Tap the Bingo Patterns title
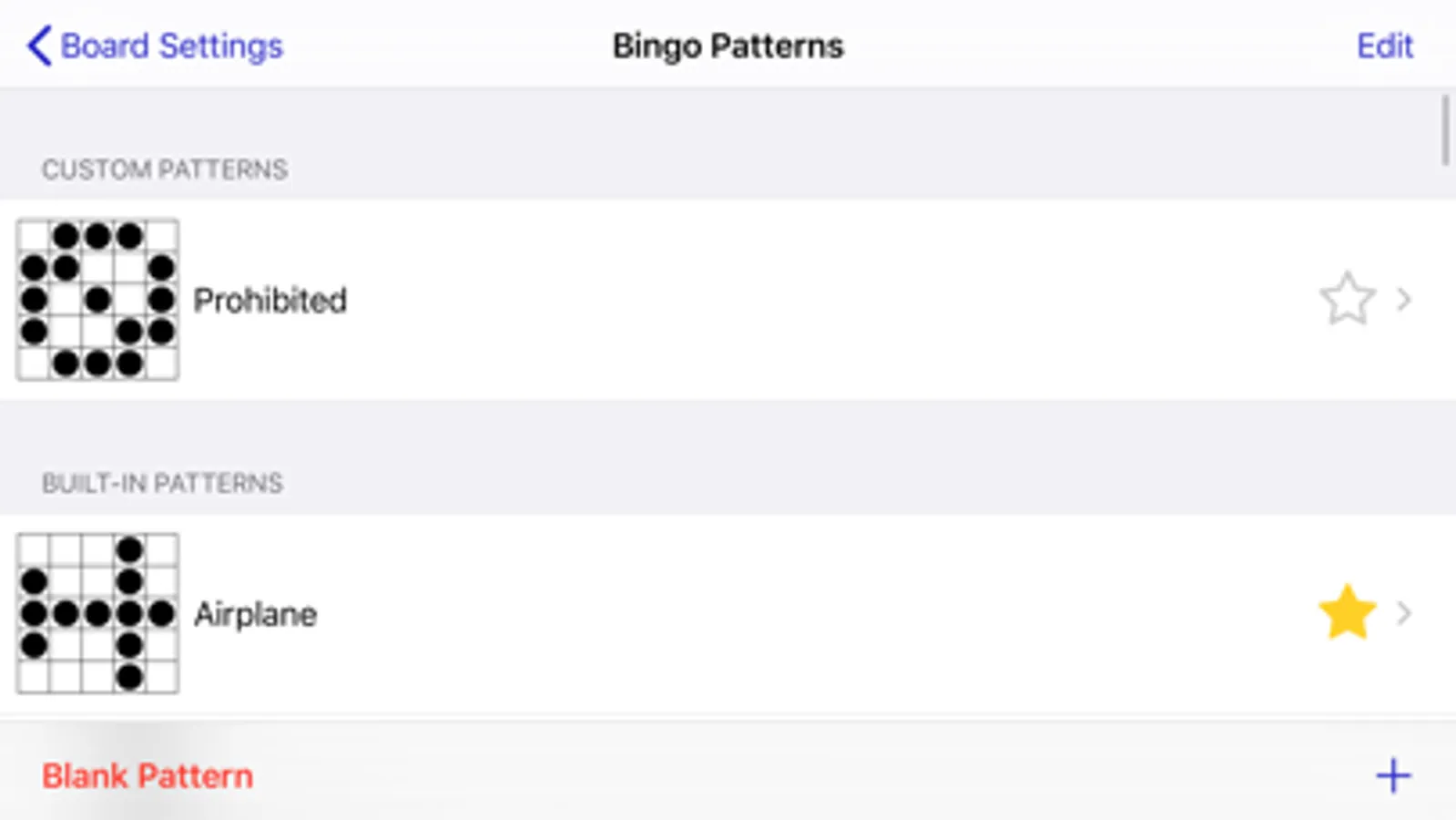 tap(728, 46)
